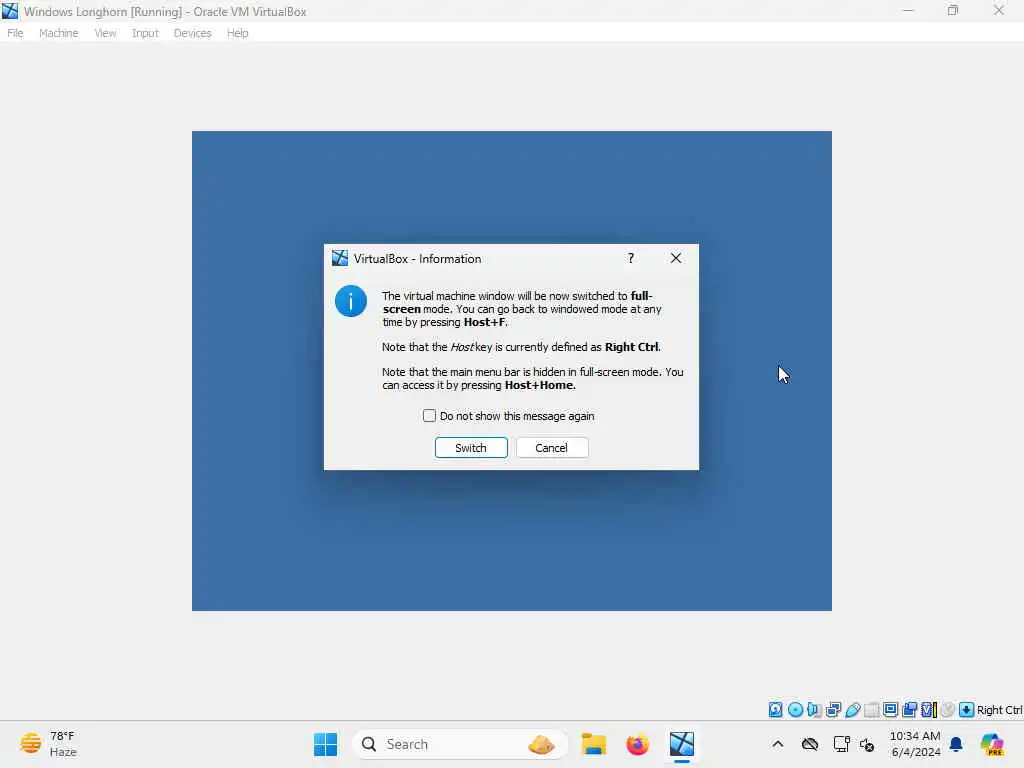Open the Machine menu
Screen dimensions: 1024x768
point(58,33)
